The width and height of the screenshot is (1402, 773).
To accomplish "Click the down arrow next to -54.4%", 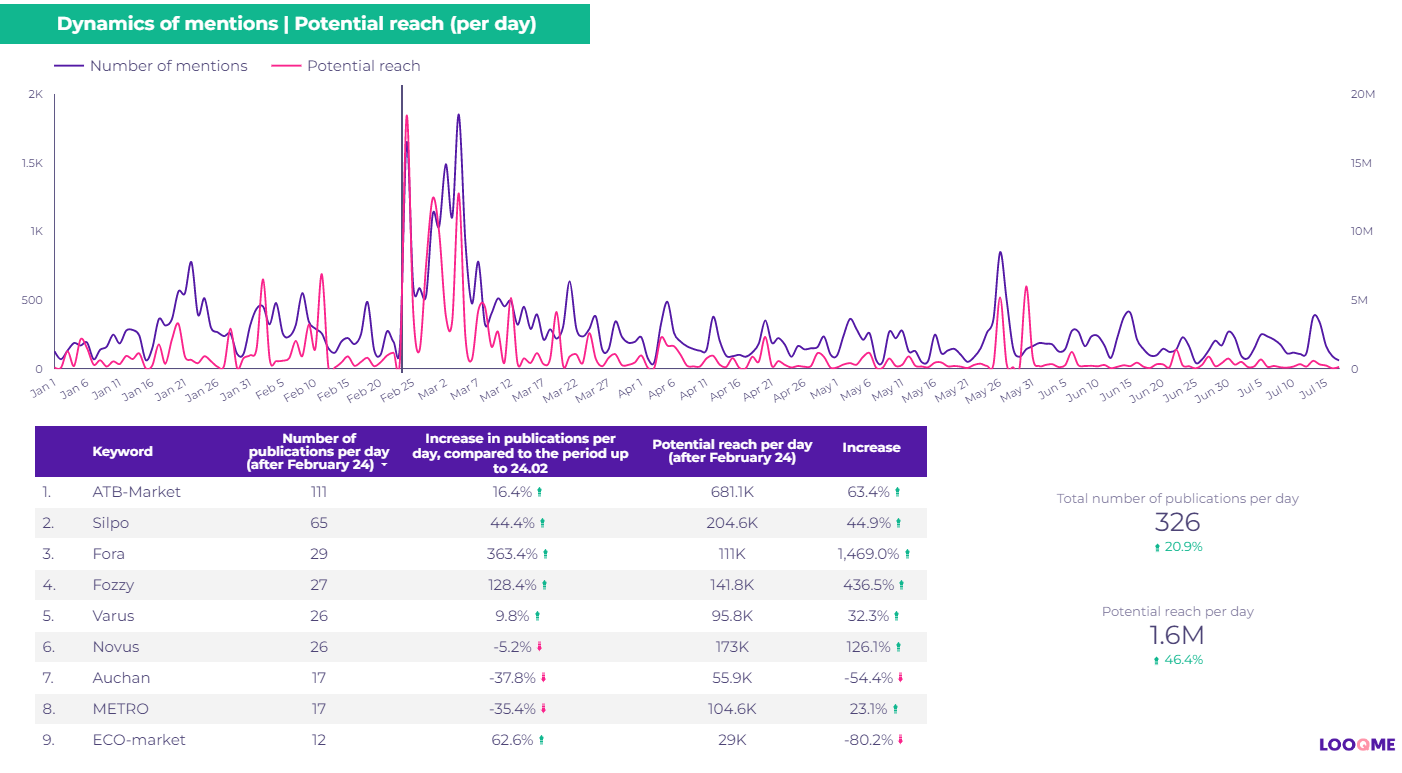I will pos(900,678).
